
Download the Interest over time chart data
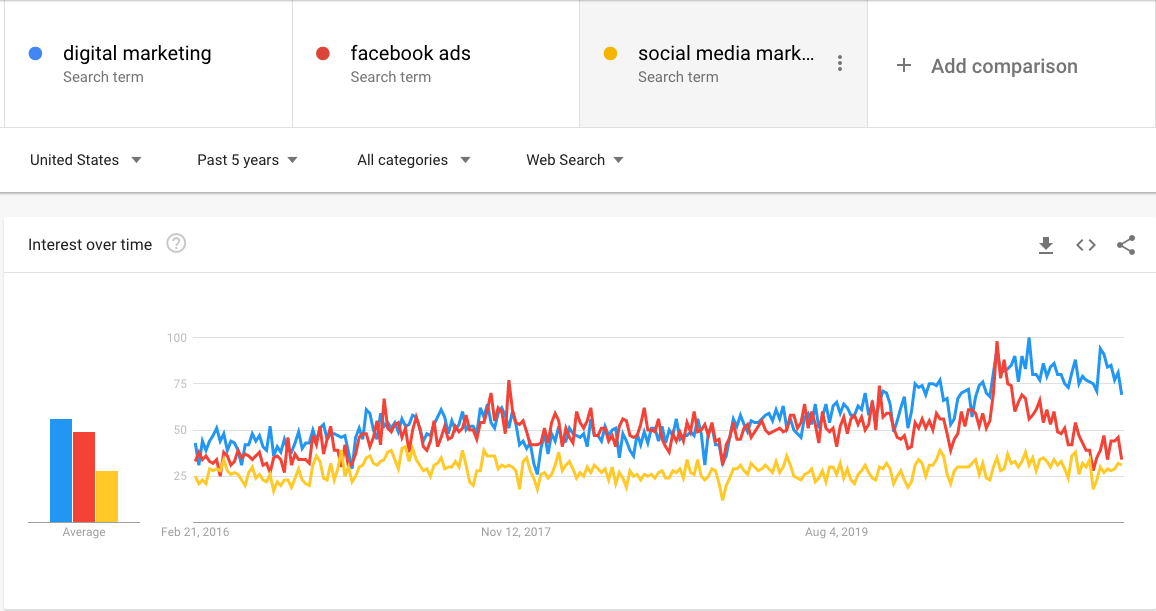[1046, 245]
